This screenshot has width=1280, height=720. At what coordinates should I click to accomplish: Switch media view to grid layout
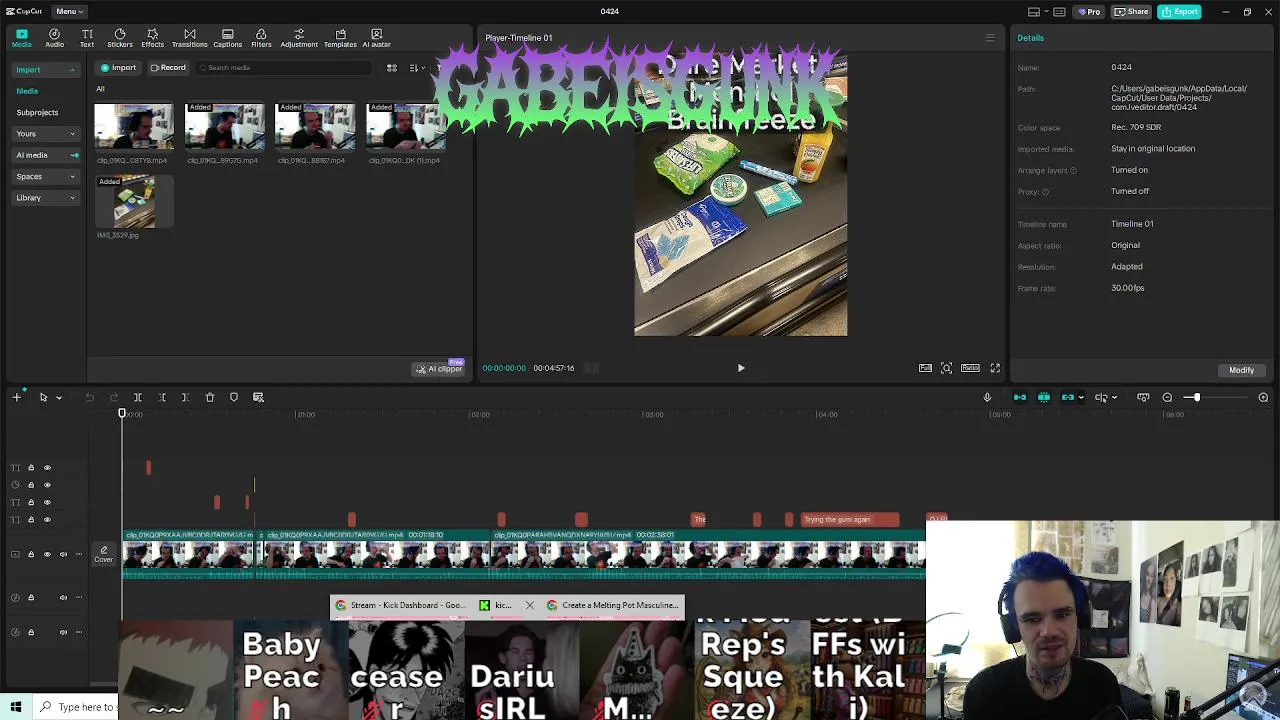(392, 68)
